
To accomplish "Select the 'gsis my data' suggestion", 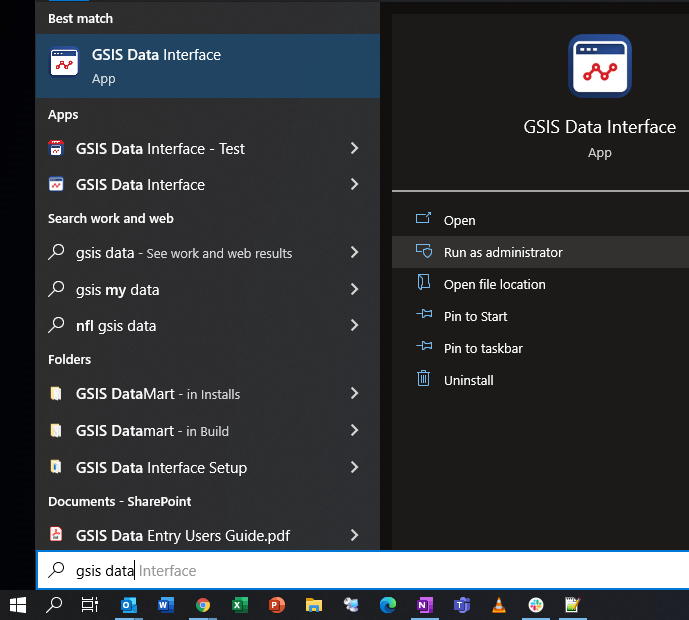I will point(208,290).
